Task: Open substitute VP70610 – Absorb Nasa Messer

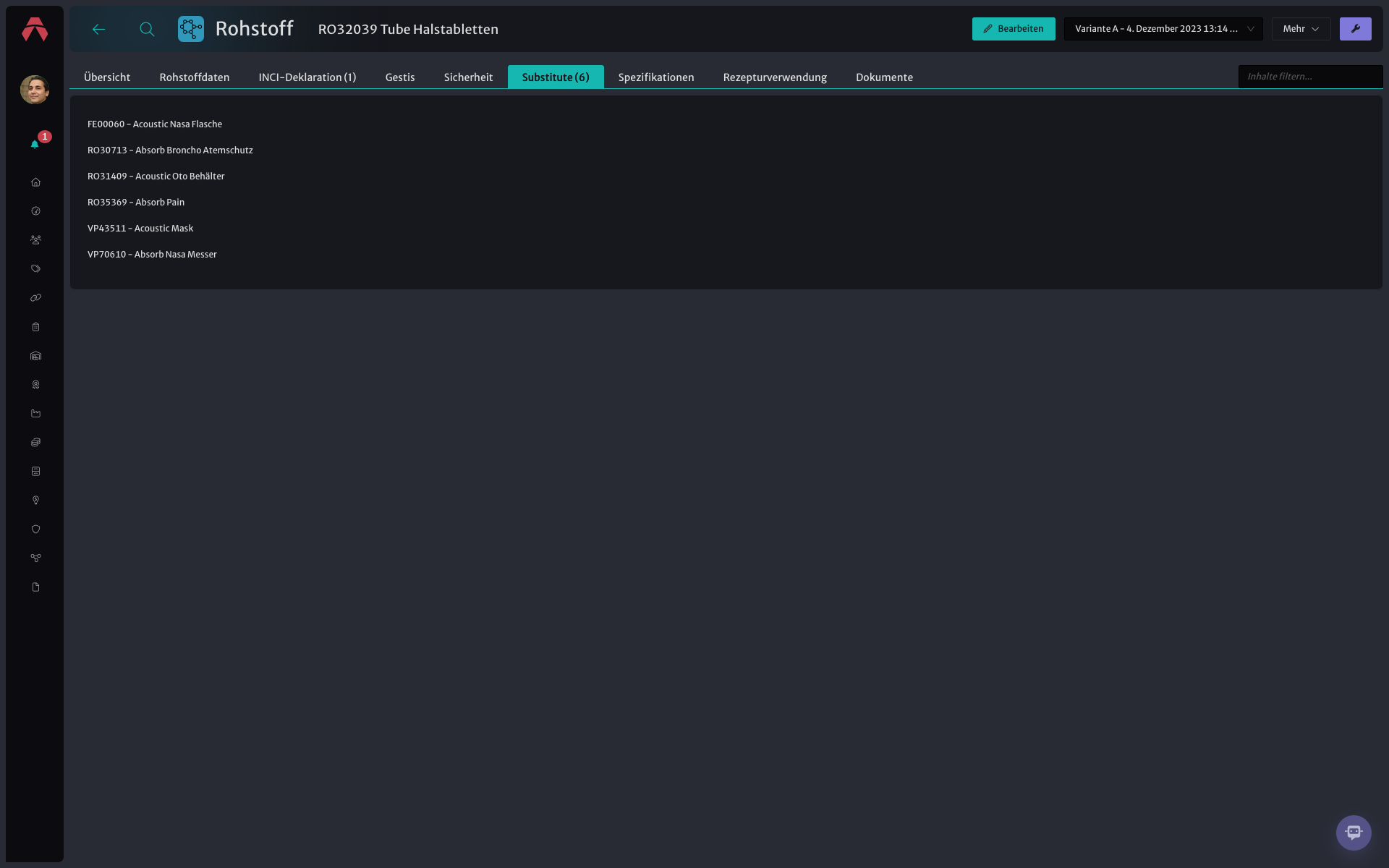Action: [x=152, y=255]
